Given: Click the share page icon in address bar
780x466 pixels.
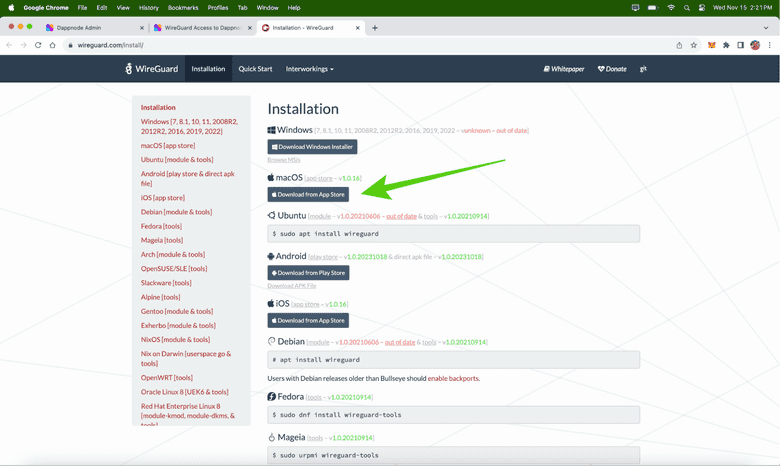Looking at the screenshot, I should 679,45.
